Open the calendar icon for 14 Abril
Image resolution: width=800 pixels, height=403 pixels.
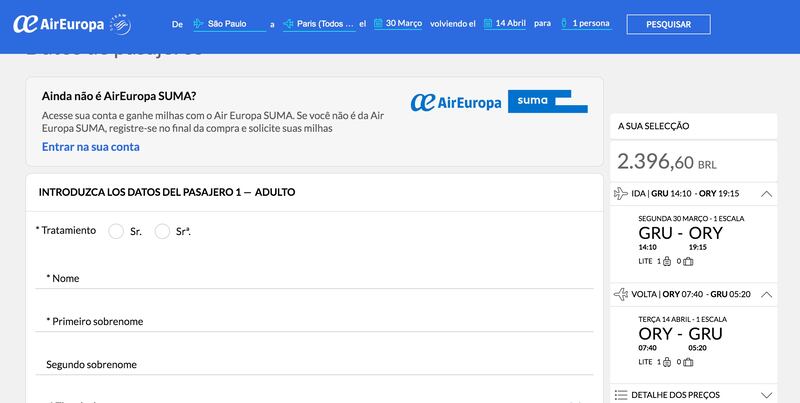click(490, 23)
